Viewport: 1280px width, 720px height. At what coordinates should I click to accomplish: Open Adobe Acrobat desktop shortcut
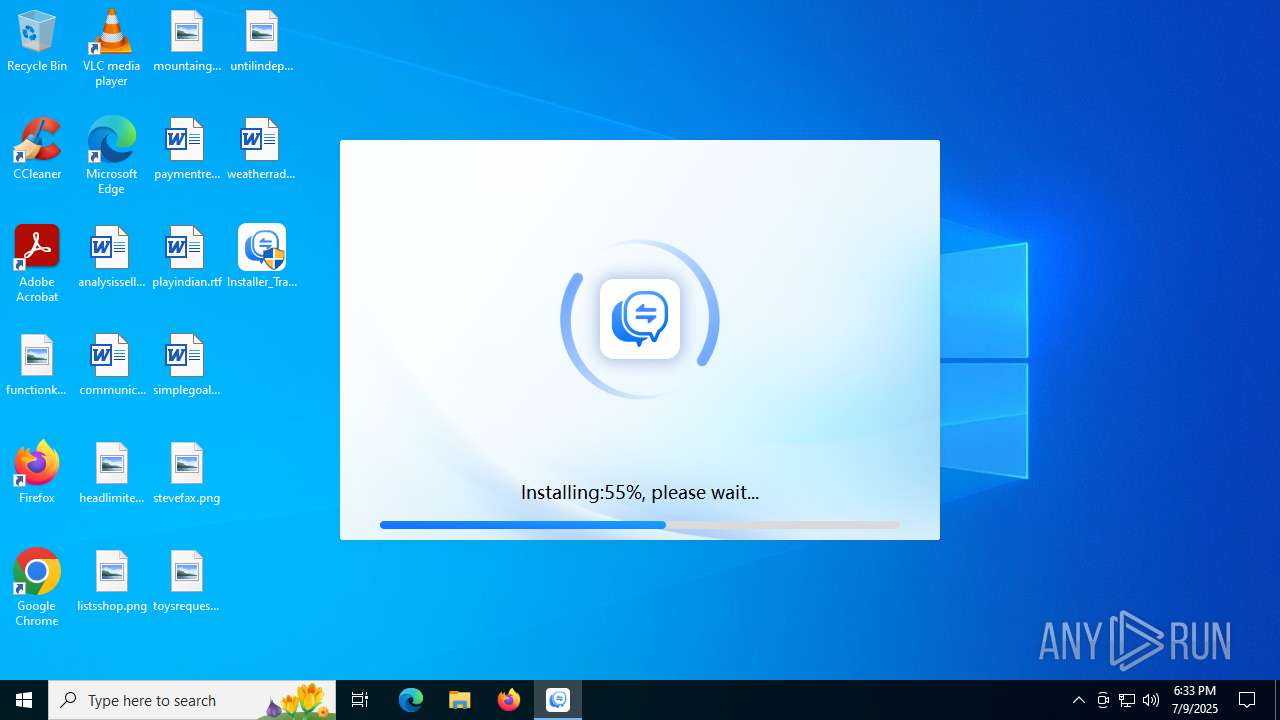tap(37, 264)
